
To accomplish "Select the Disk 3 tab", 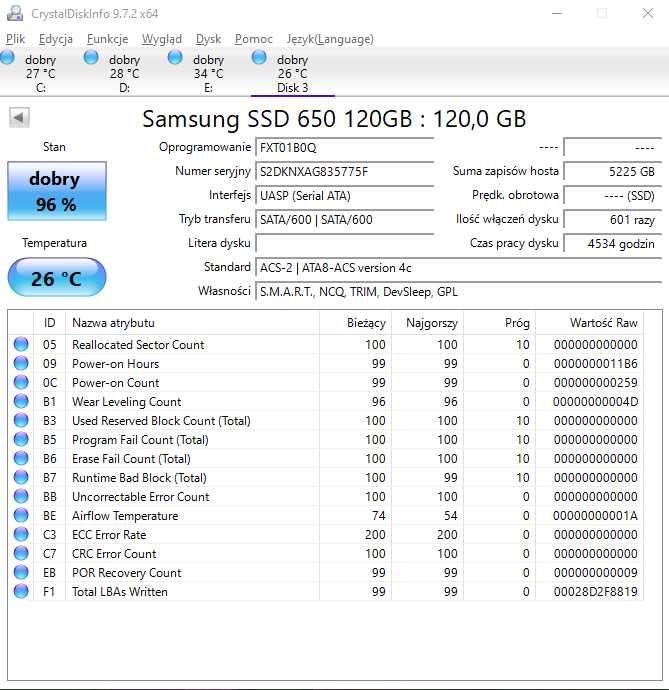I will (x=292, y=73).
